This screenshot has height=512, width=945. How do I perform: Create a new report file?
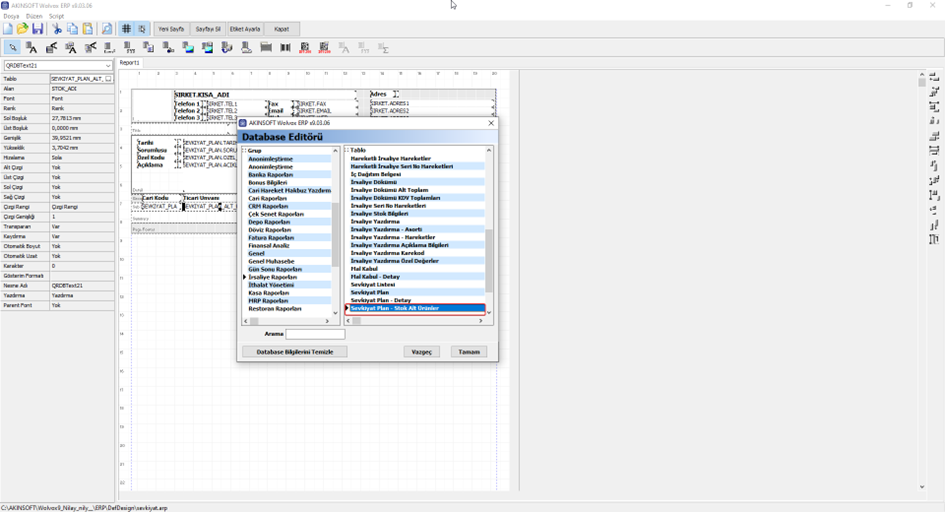click(8, 29)
